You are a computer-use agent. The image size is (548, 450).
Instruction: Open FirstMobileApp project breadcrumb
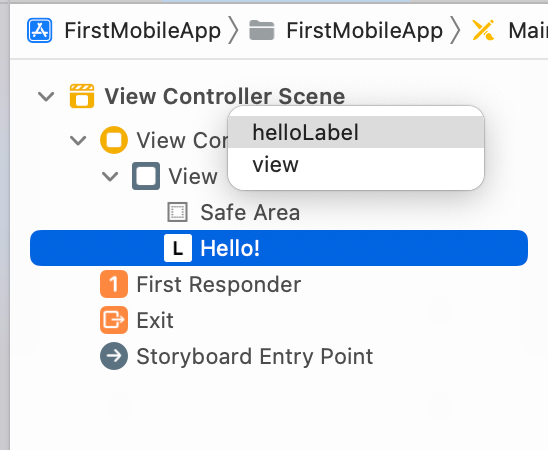tap(143, 31)
